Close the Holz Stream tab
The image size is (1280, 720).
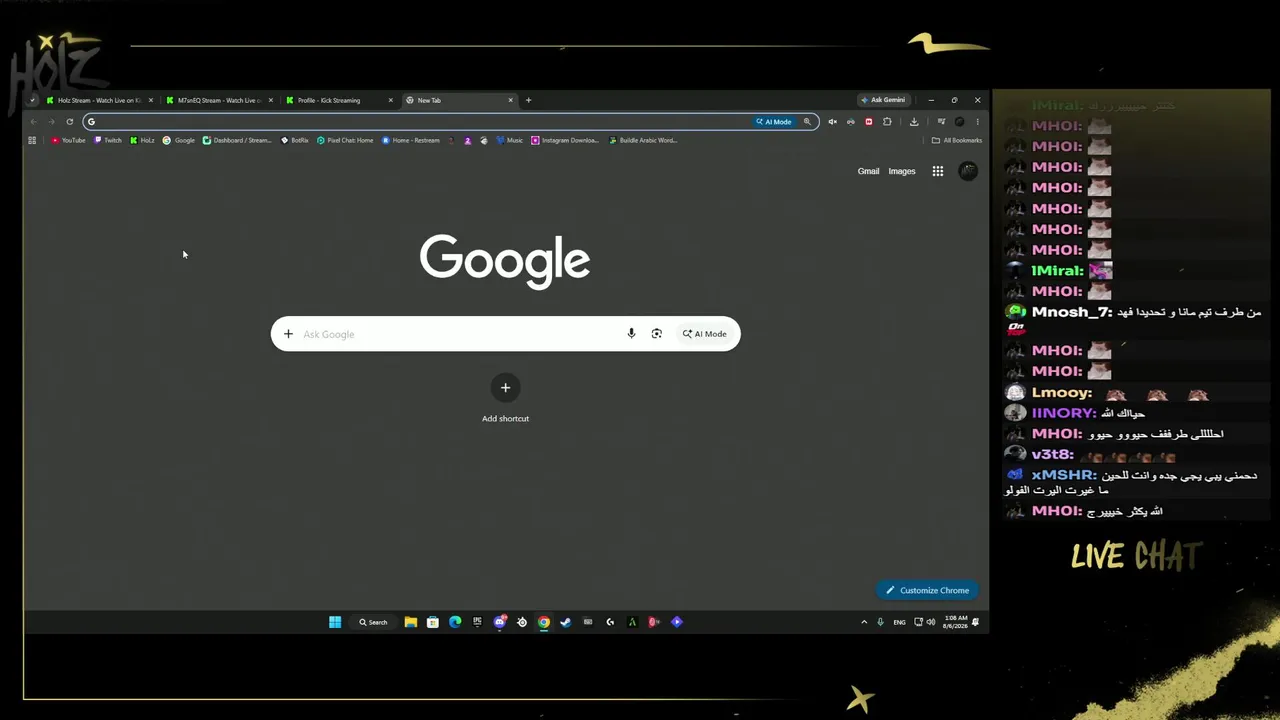150,100
